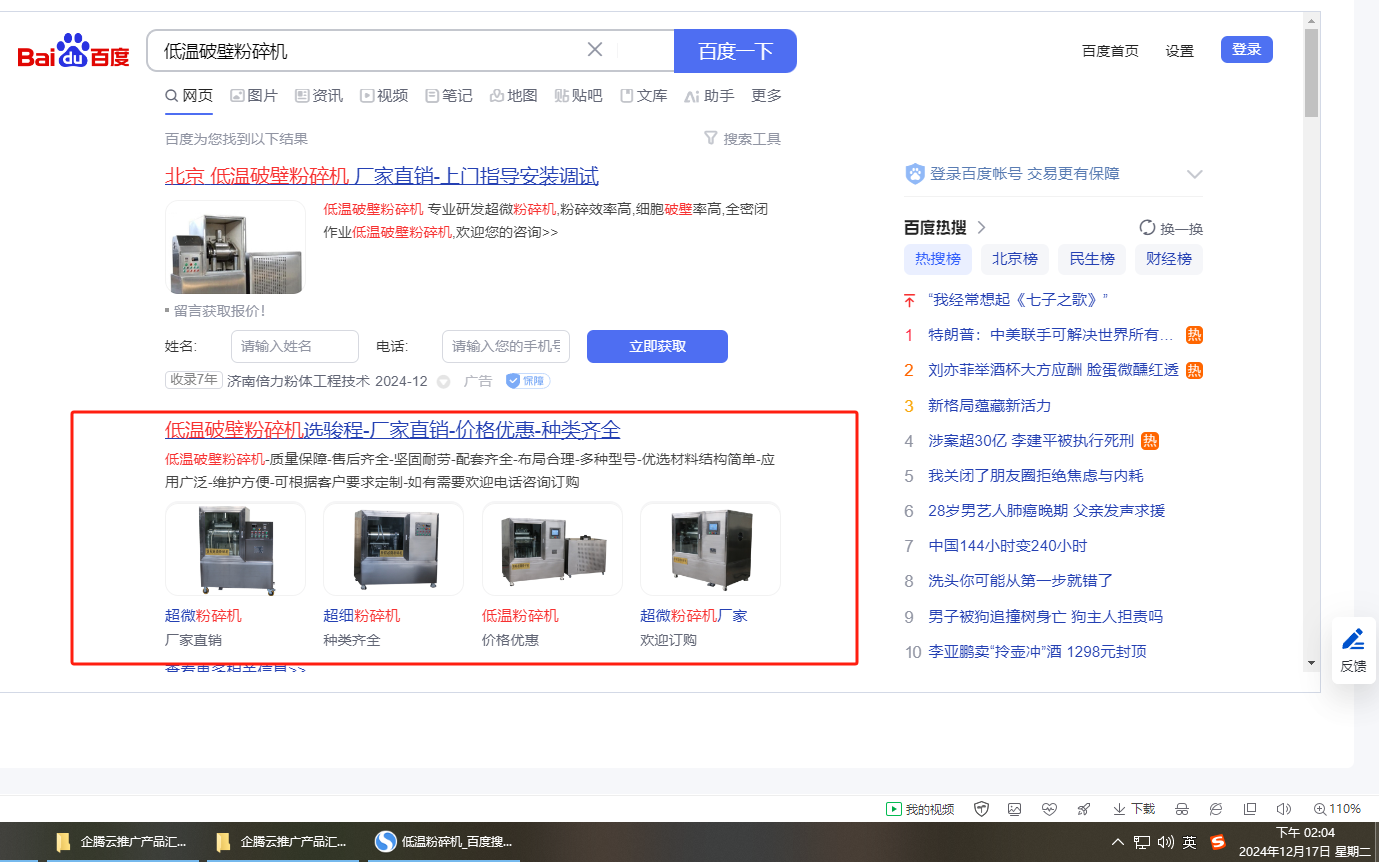Click the picture icon in the status bar
The image size is (1379, 862).
click(x=1015, y=809)
